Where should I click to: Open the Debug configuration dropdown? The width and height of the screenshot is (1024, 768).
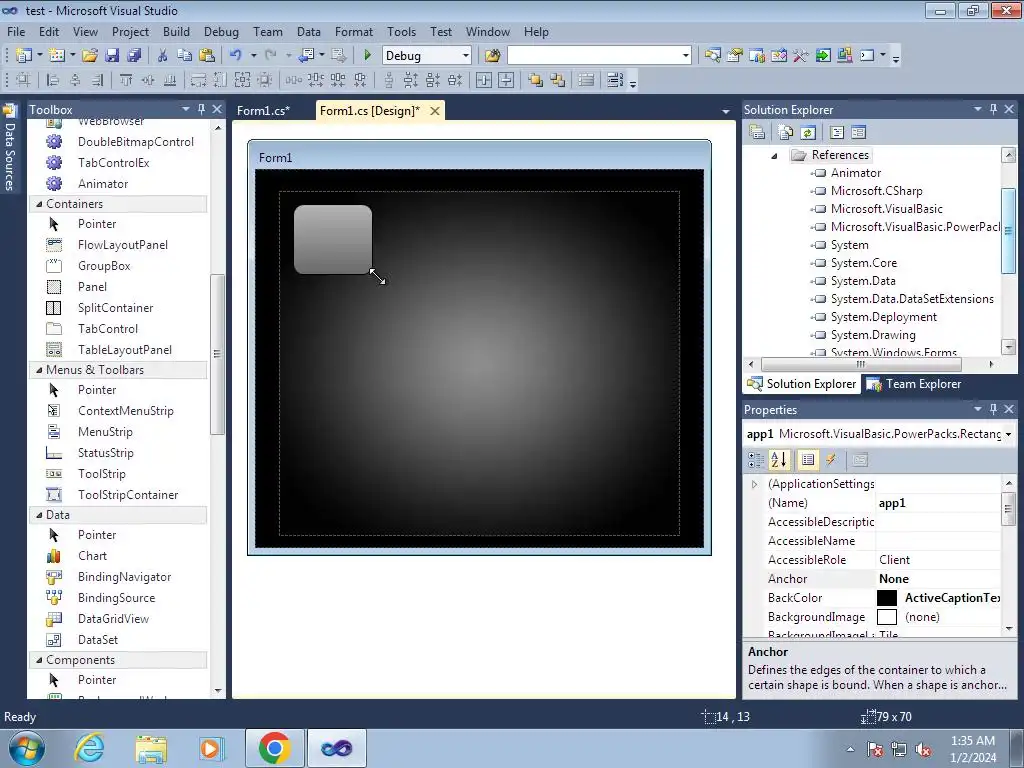tap(466, 56)
